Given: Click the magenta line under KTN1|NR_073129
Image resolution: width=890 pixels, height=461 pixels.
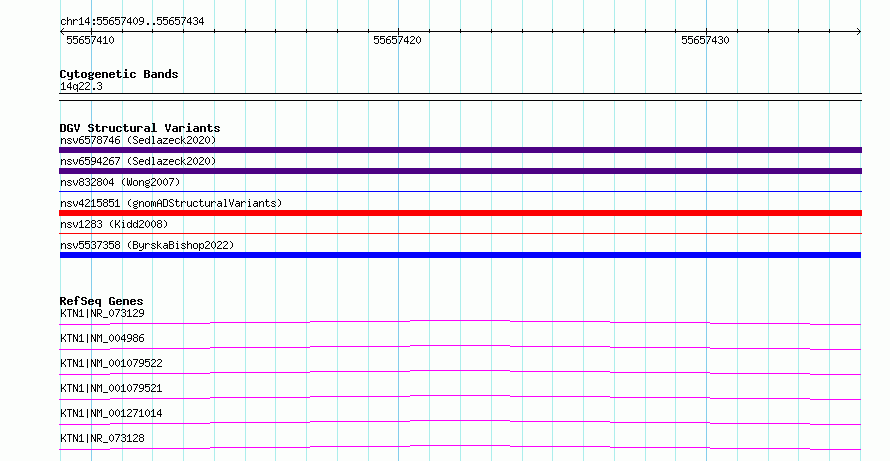Looking at the screenshot, I should 460,322.
